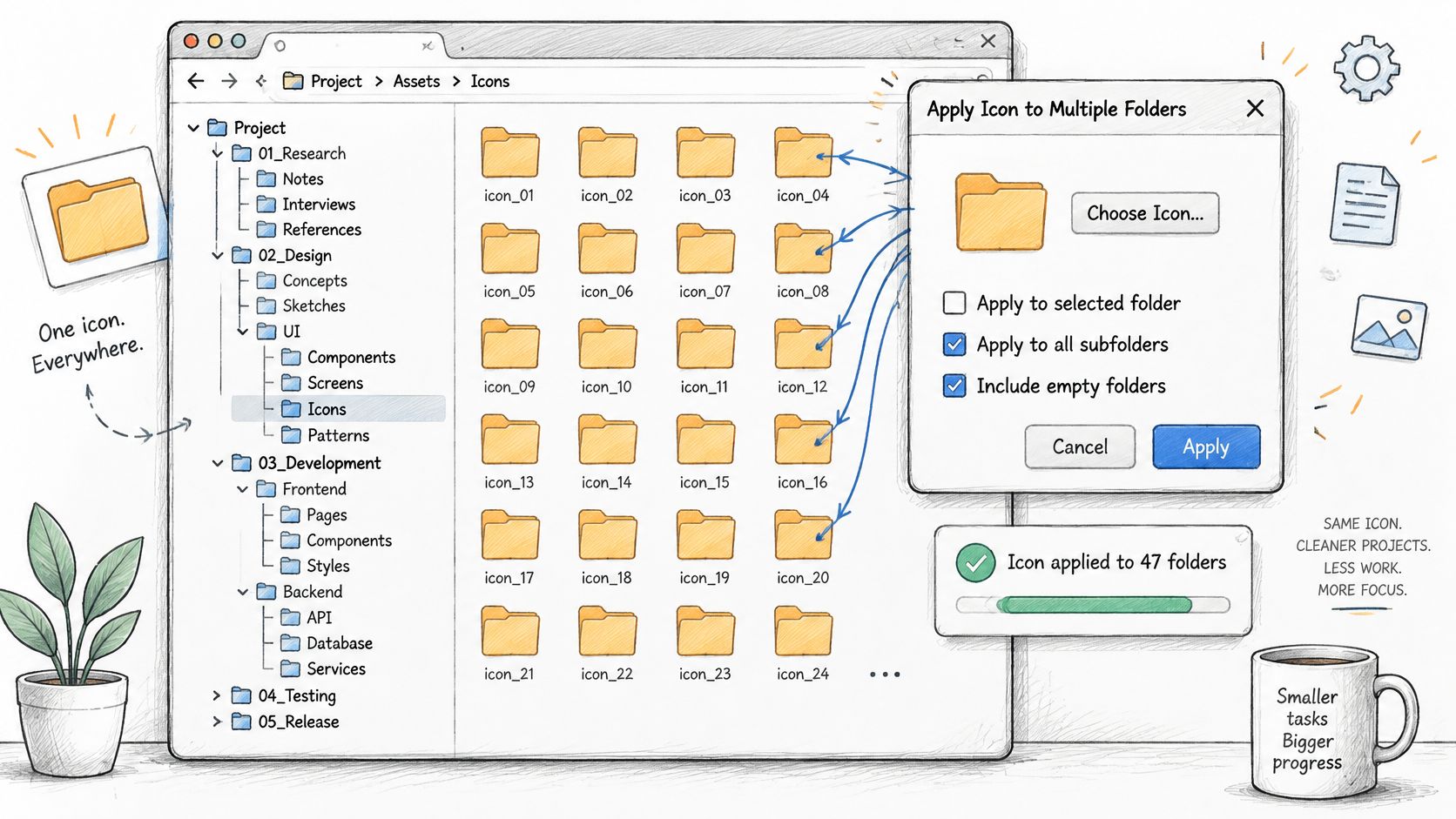Collapse the 01_Research folder
Image resolution: width=1456 pixels, height=819 pixels.
(218, 153)
